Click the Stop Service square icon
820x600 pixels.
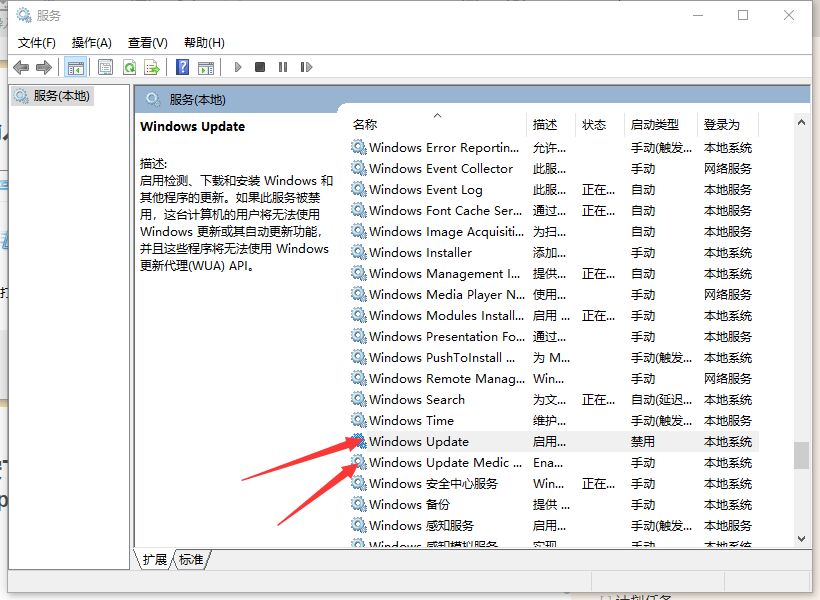pos(260,67)
